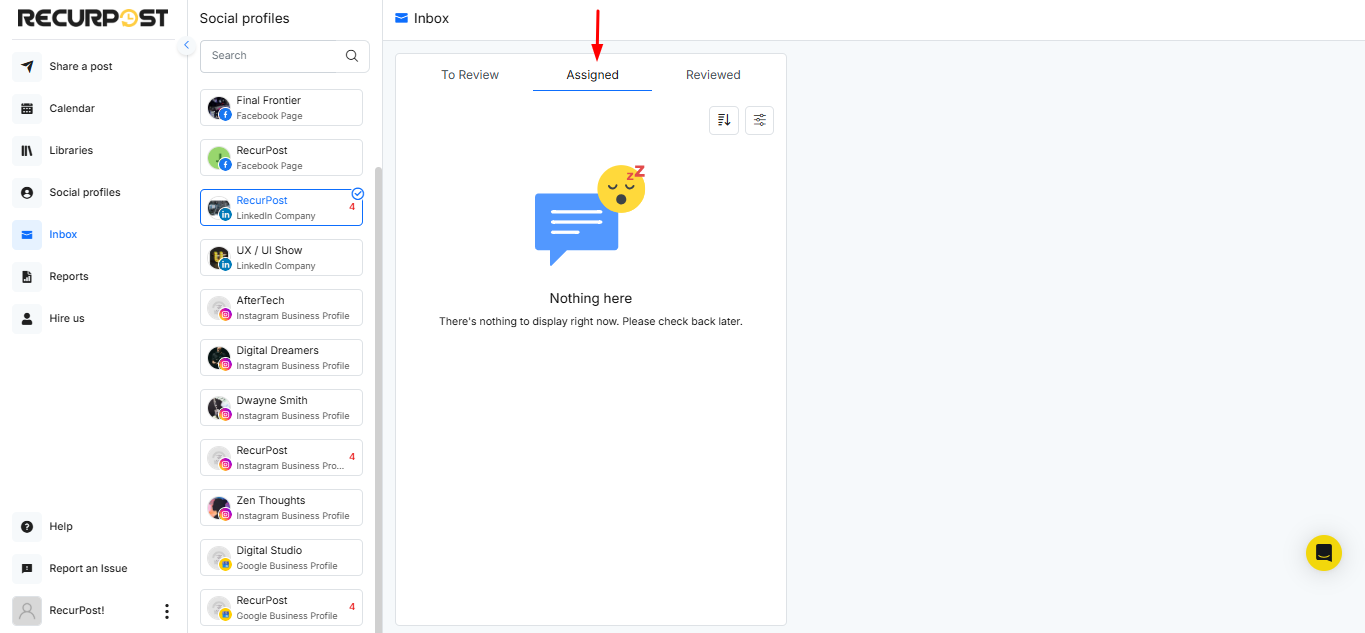Select RecurPost Facebook Page profile

pyautogui.click(x=281, y=158)
